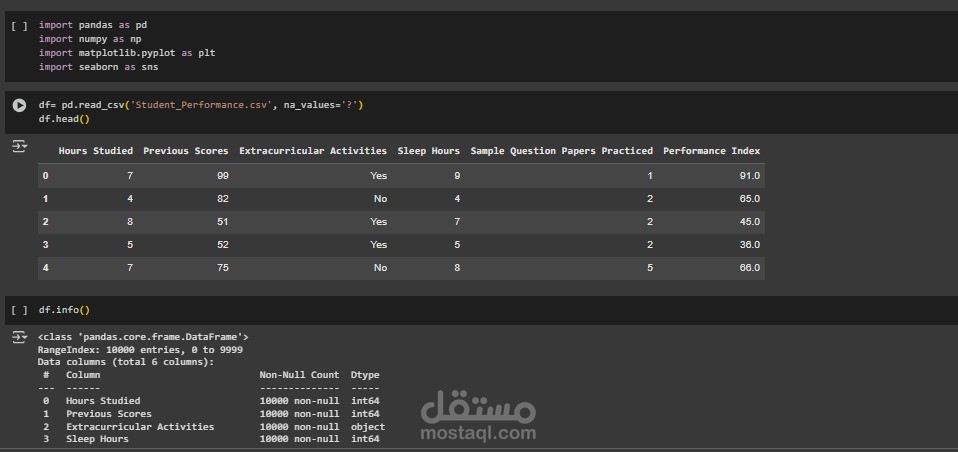This screenshot has height=452, width=958.
Task: Click the 'Previous Scores' table column header
Action: pos(186,151)
